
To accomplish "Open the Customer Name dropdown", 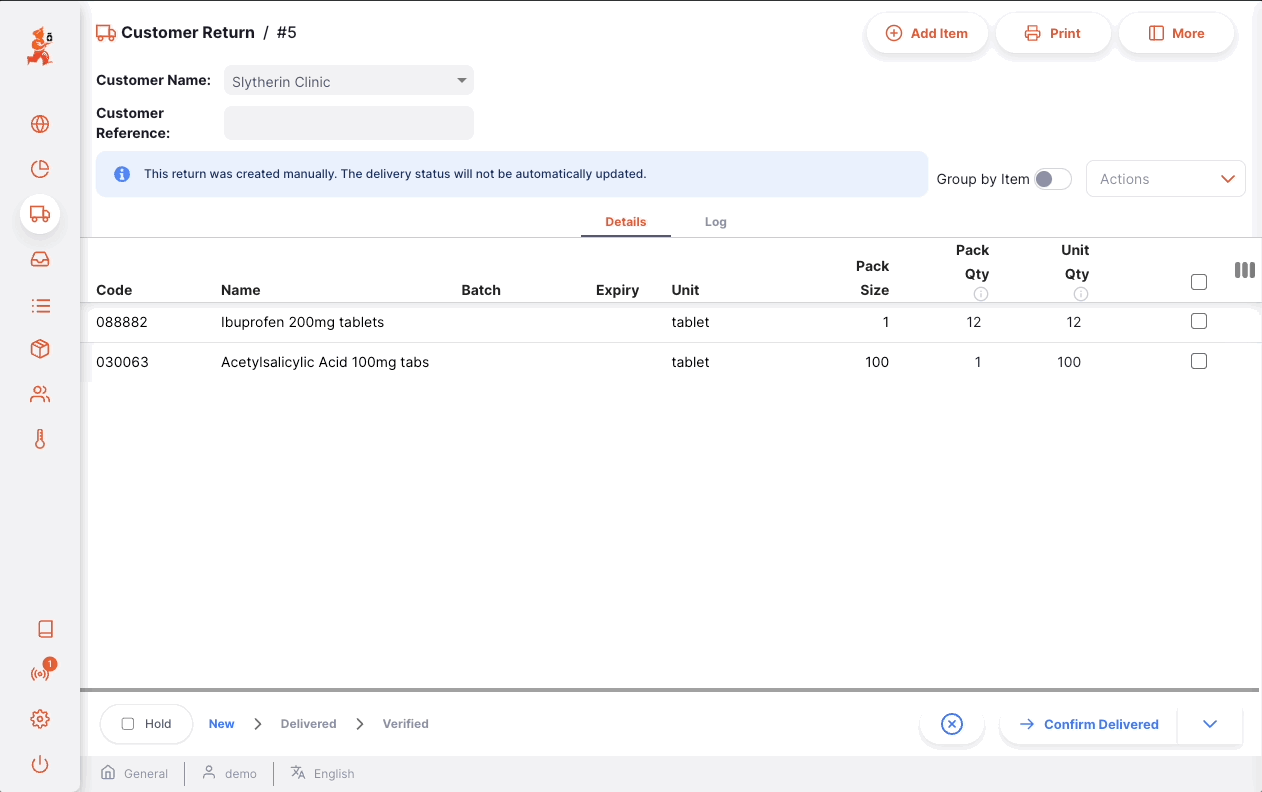I will pos(349,81).
